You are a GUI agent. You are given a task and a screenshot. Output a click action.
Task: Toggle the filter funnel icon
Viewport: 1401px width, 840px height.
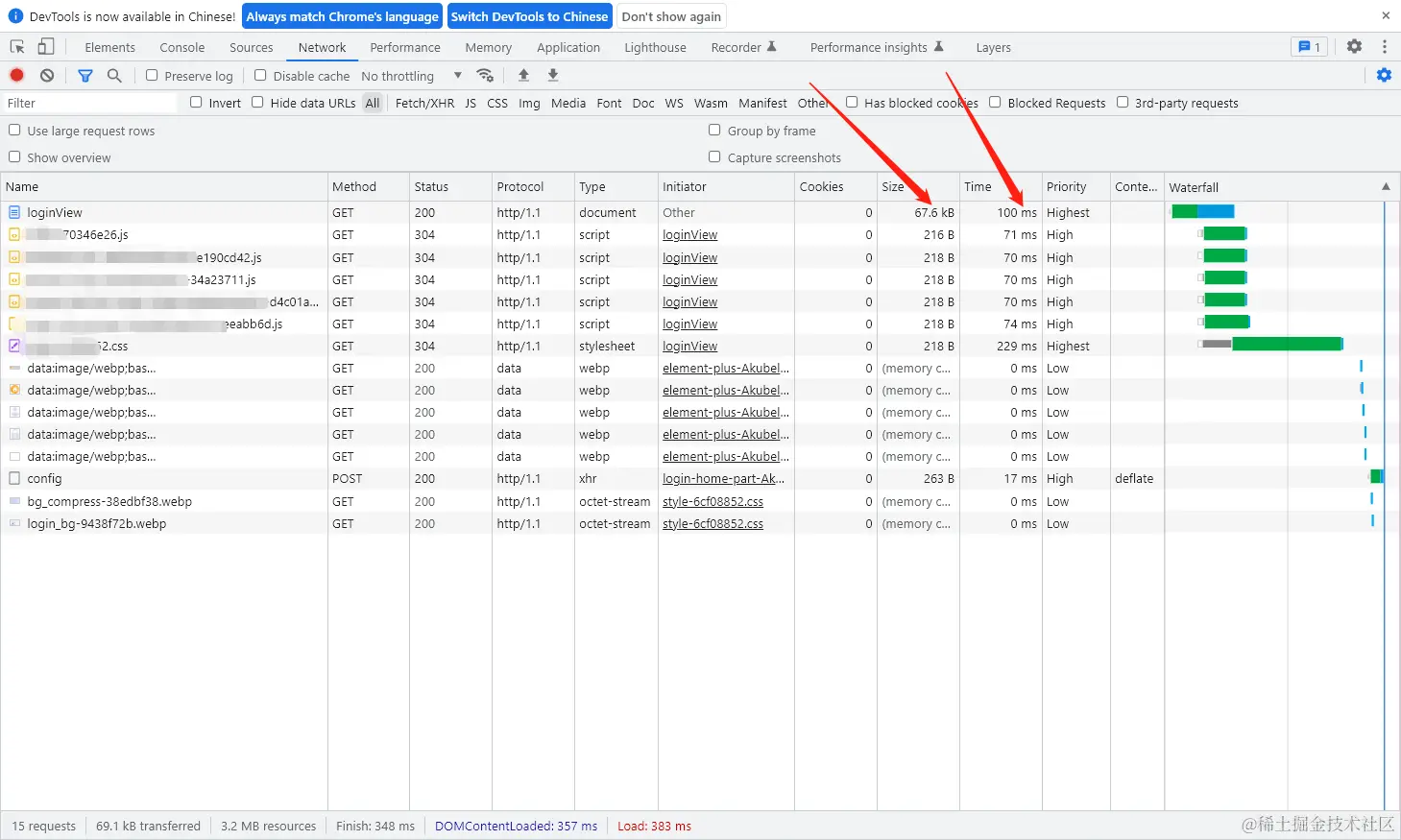click(x=85, y=75)
